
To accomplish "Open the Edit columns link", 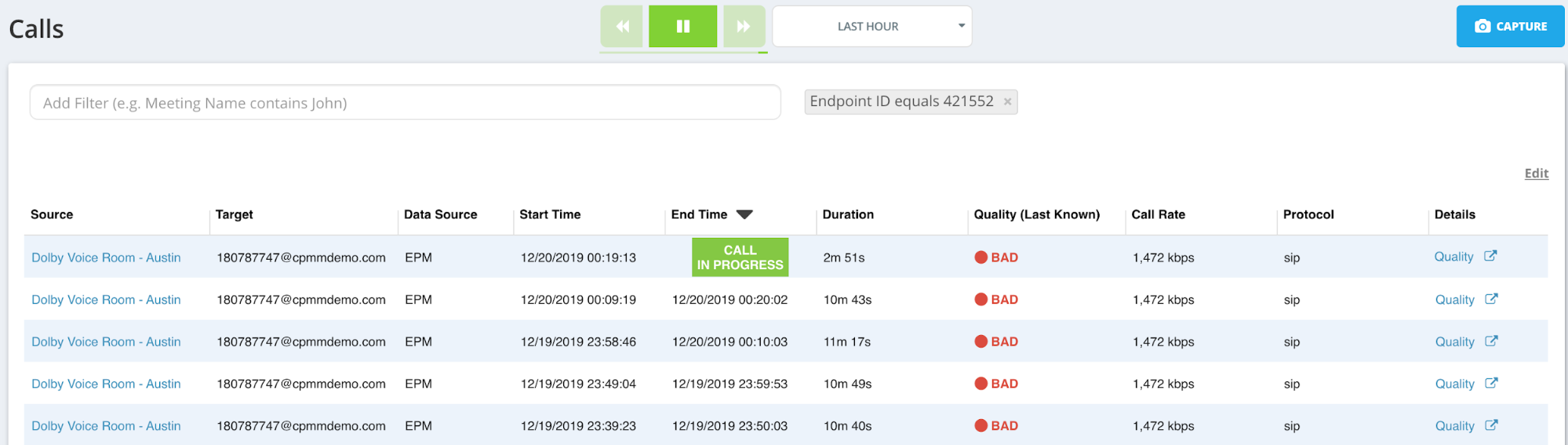I will pos(1536,173).
